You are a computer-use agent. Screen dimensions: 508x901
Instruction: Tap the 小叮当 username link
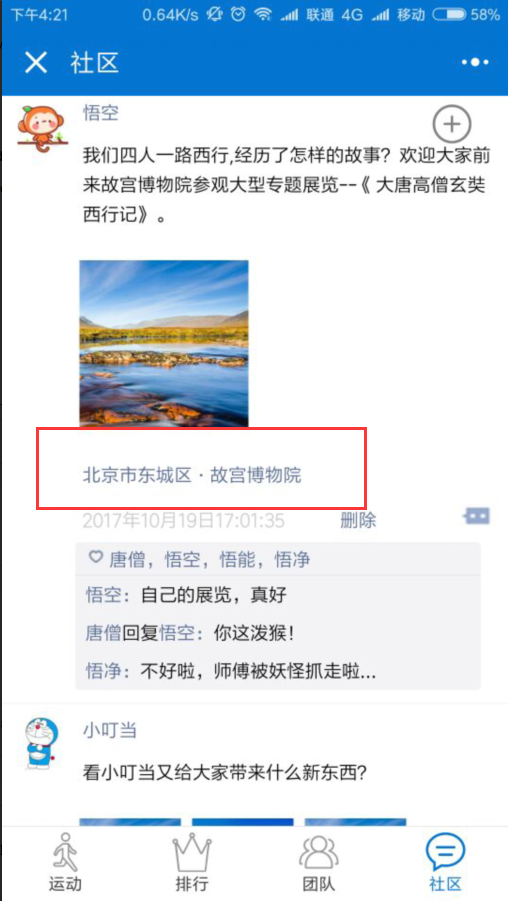pyautogui.click(x=110, y=731)
